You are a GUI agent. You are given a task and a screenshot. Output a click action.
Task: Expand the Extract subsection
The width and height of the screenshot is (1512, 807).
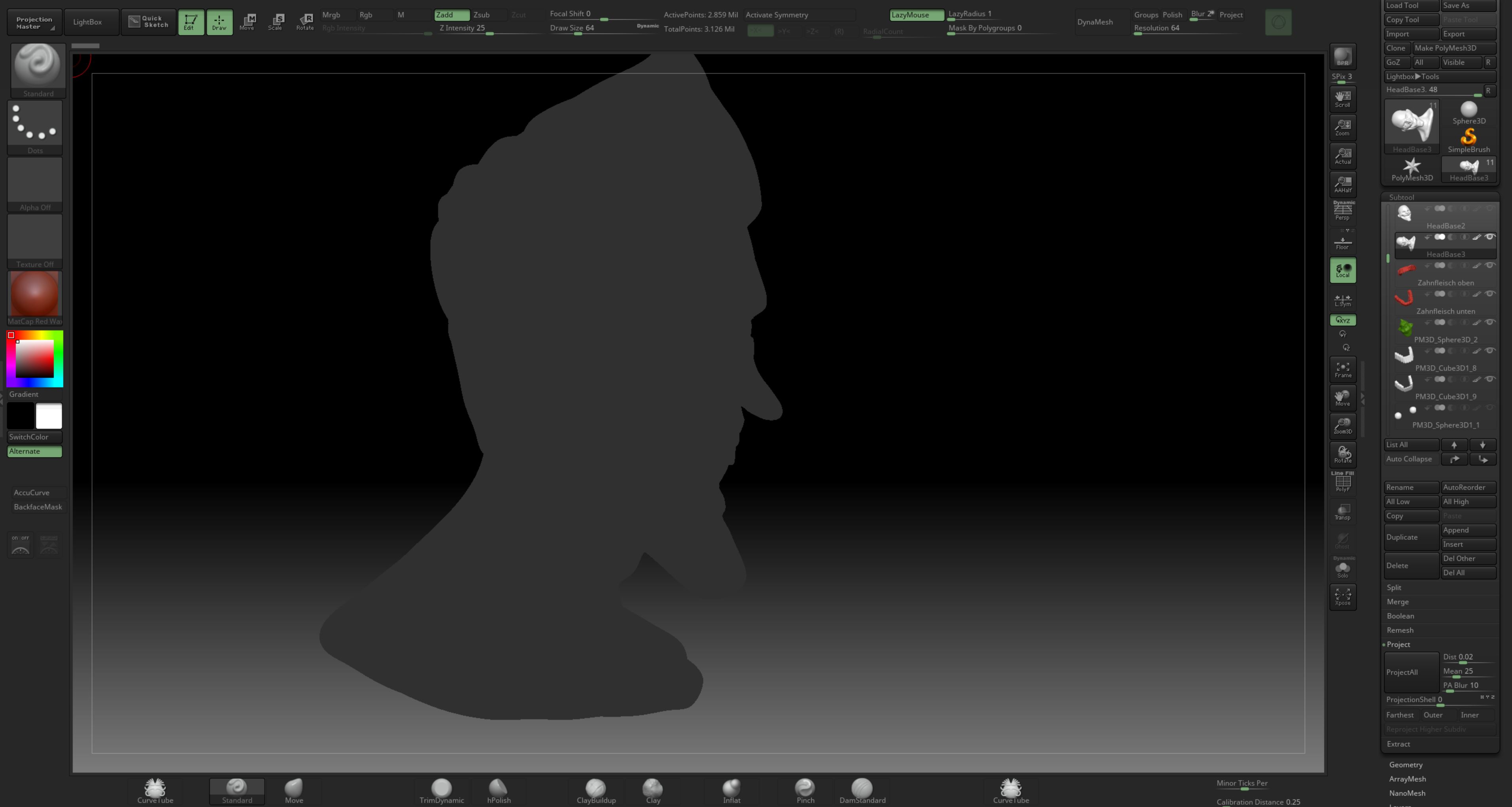(x=1398, y=744)
